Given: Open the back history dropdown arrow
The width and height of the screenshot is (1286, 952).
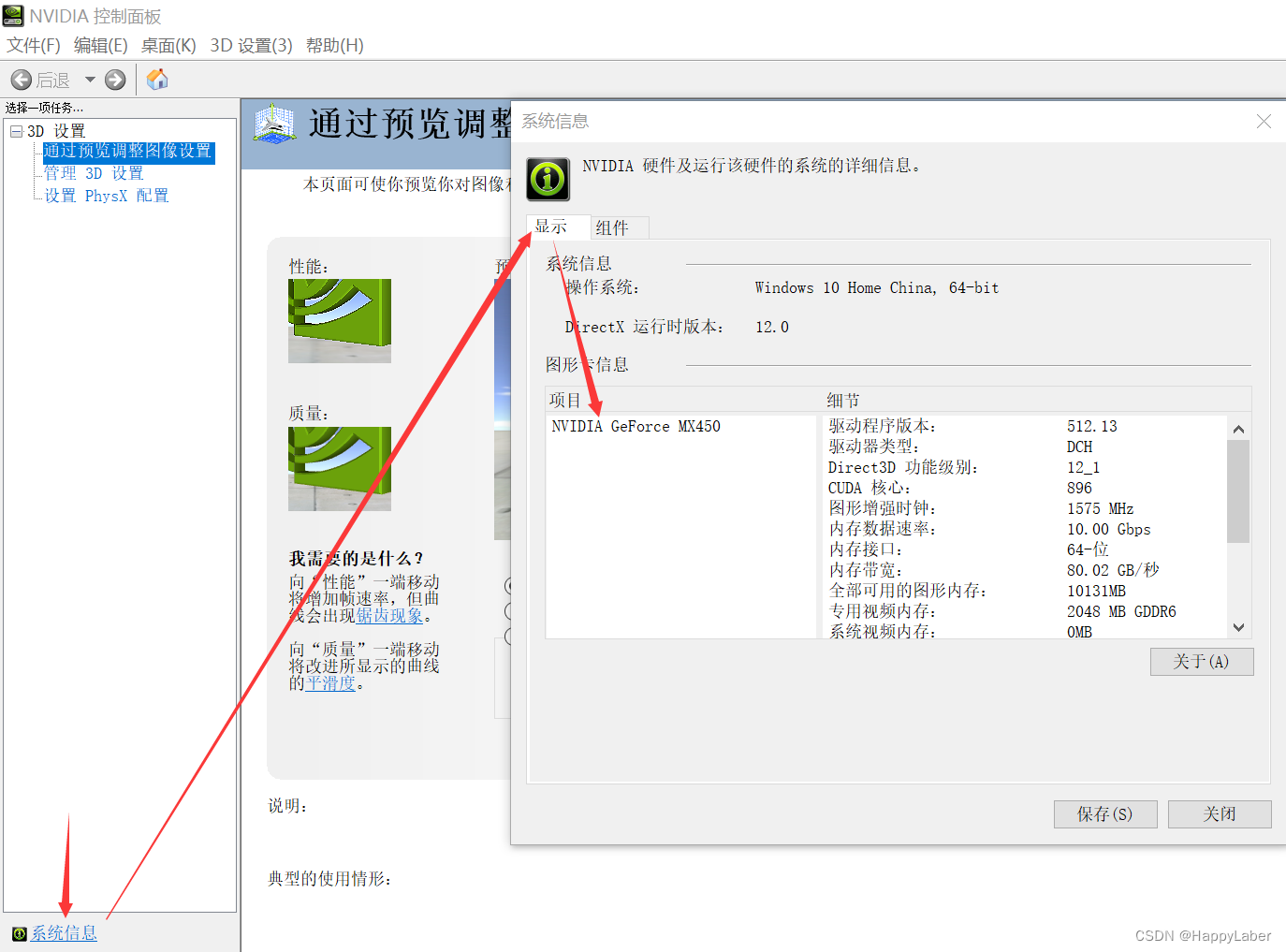Looking at the screenshot, I should pos(90,80).
